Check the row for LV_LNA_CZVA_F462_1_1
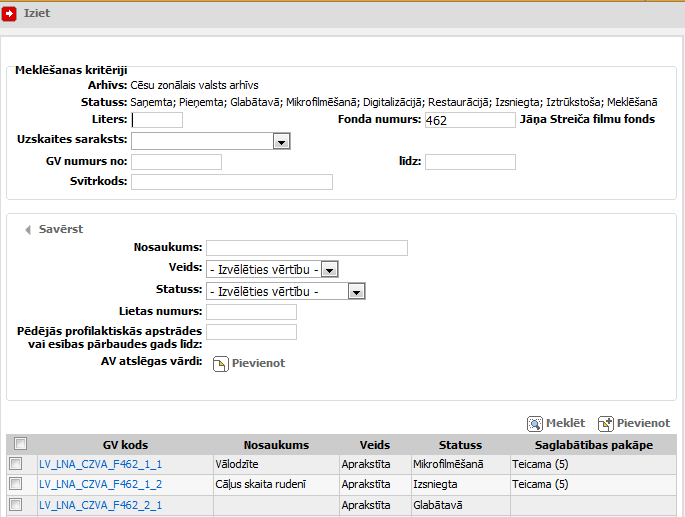 [x=15, y=464]
